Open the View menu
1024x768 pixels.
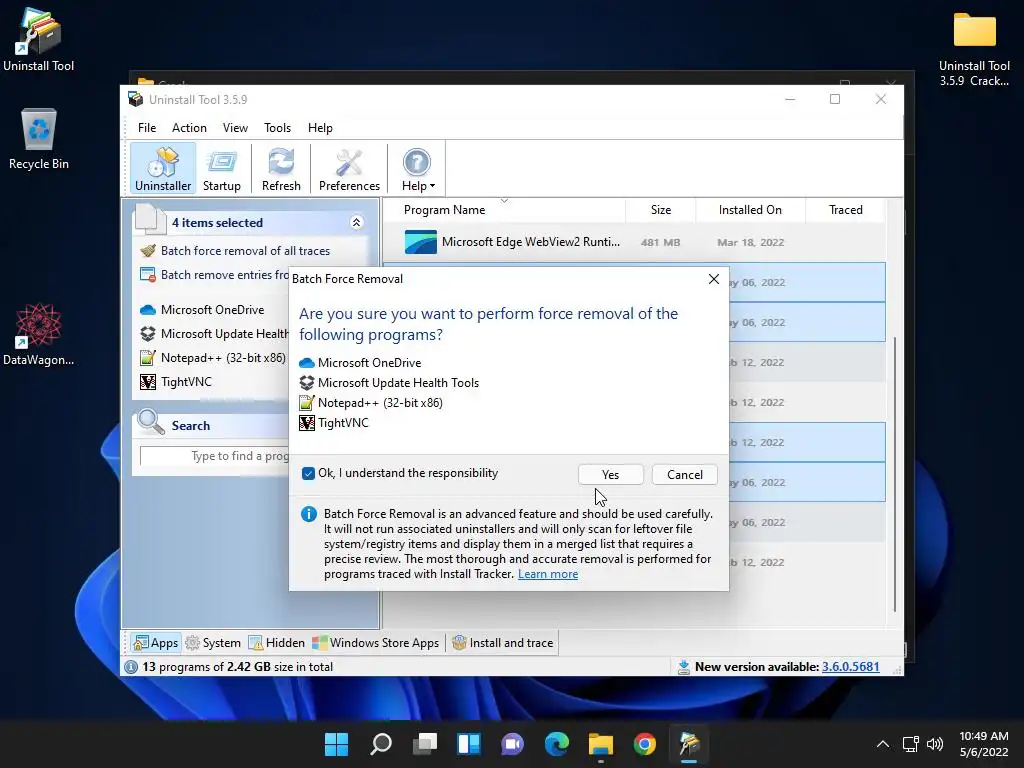click(235, 128)
